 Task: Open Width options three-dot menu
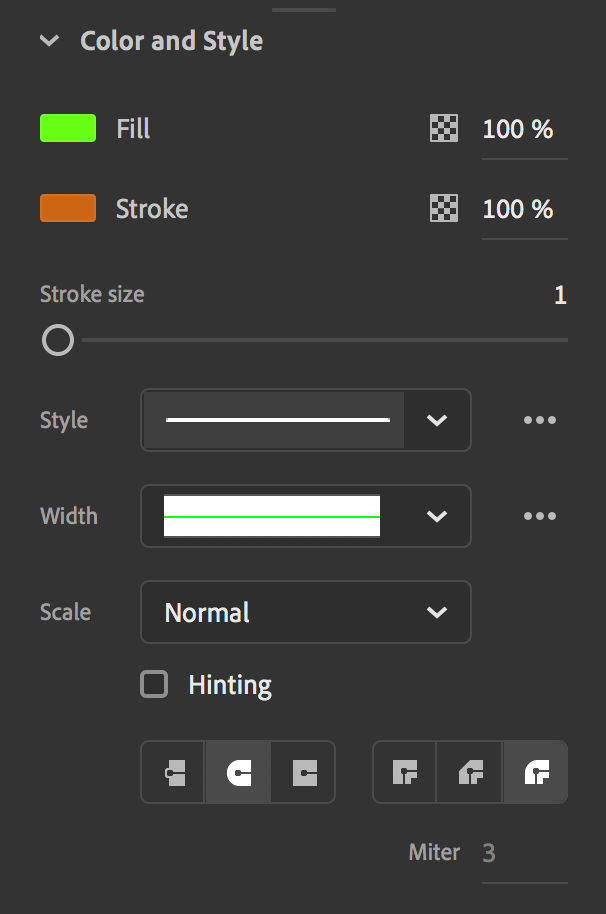click(540, 516)
